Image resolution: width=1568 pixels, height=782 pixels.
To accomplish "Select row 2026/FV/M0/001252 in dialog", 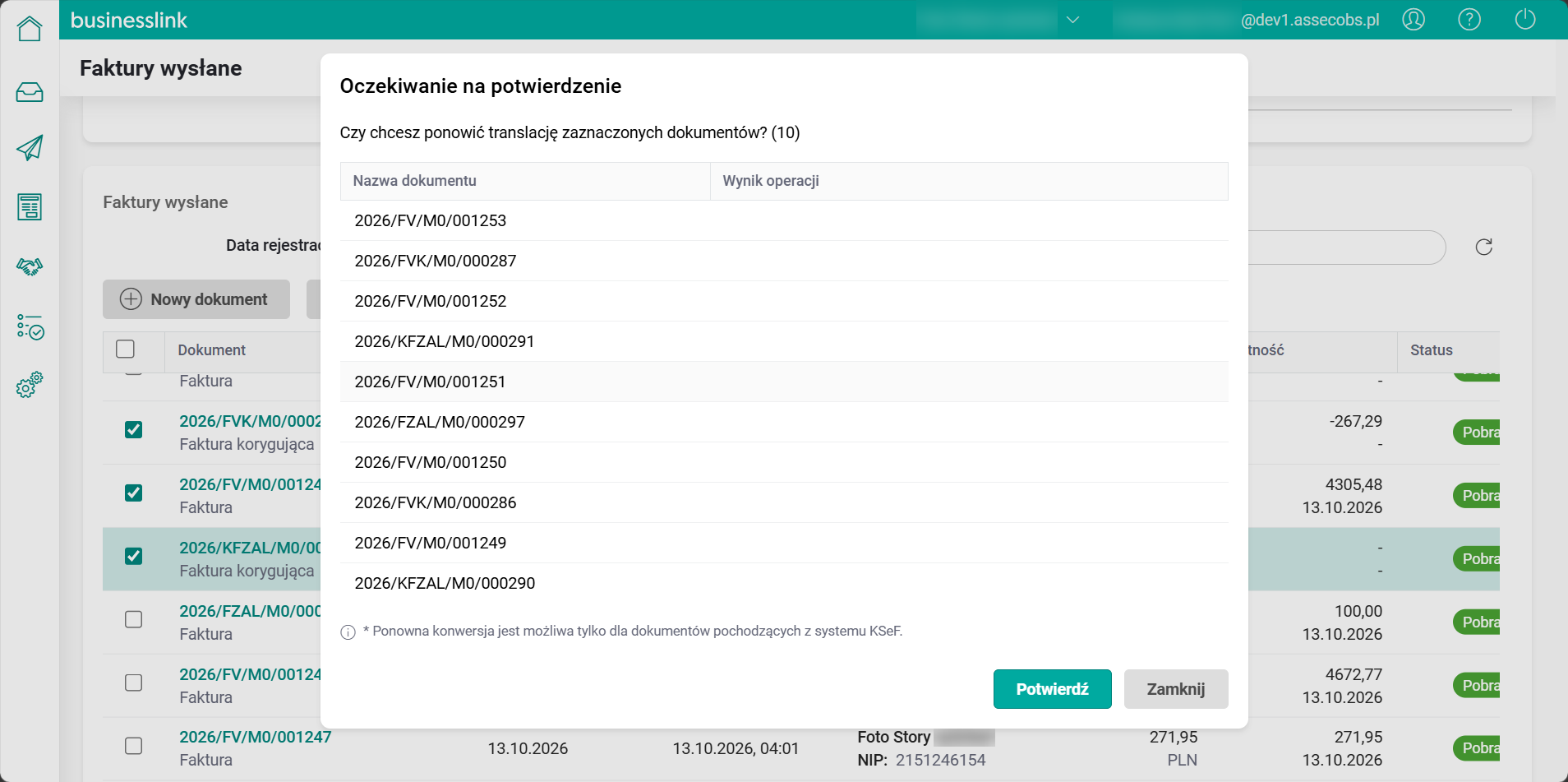I will tap(784, 301).
